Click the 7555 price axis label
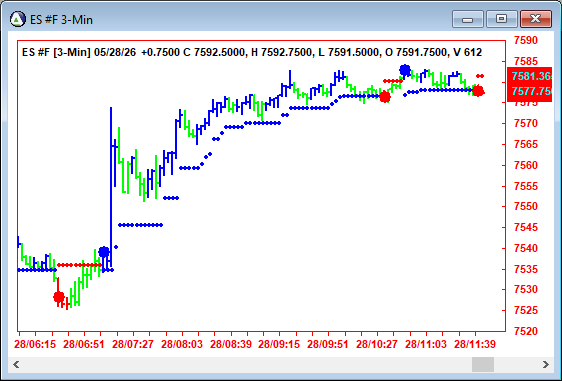This screenshot has width=562, height=381. tap(526, 186)
